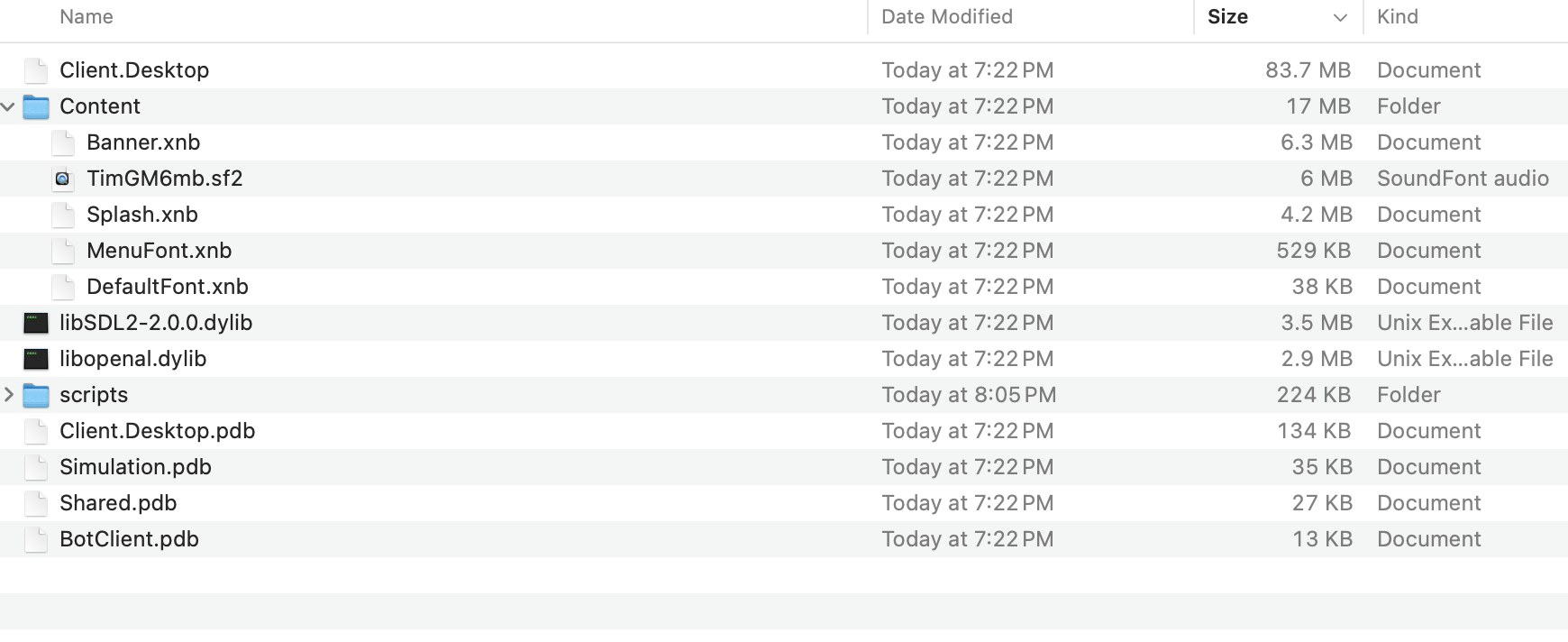Expand the scripts folder disclosure arrow
The image size is (1568, 642).
coord(8,395)
